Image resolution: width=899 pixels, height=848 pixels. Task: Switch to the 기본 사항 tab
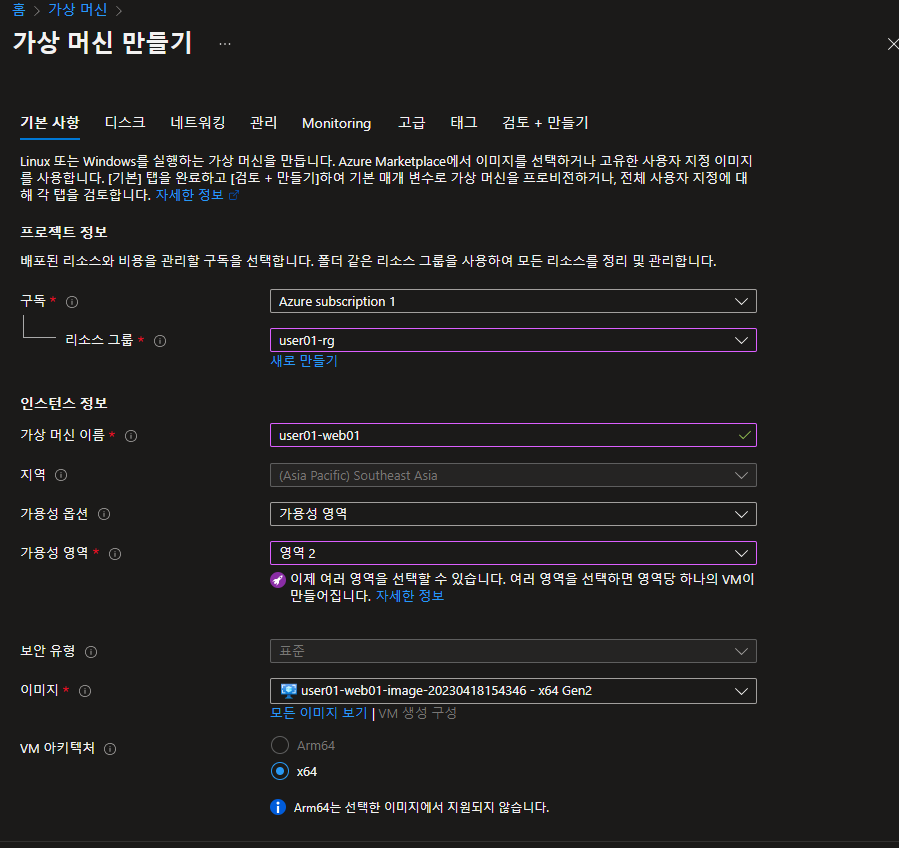tap(50, 123)
